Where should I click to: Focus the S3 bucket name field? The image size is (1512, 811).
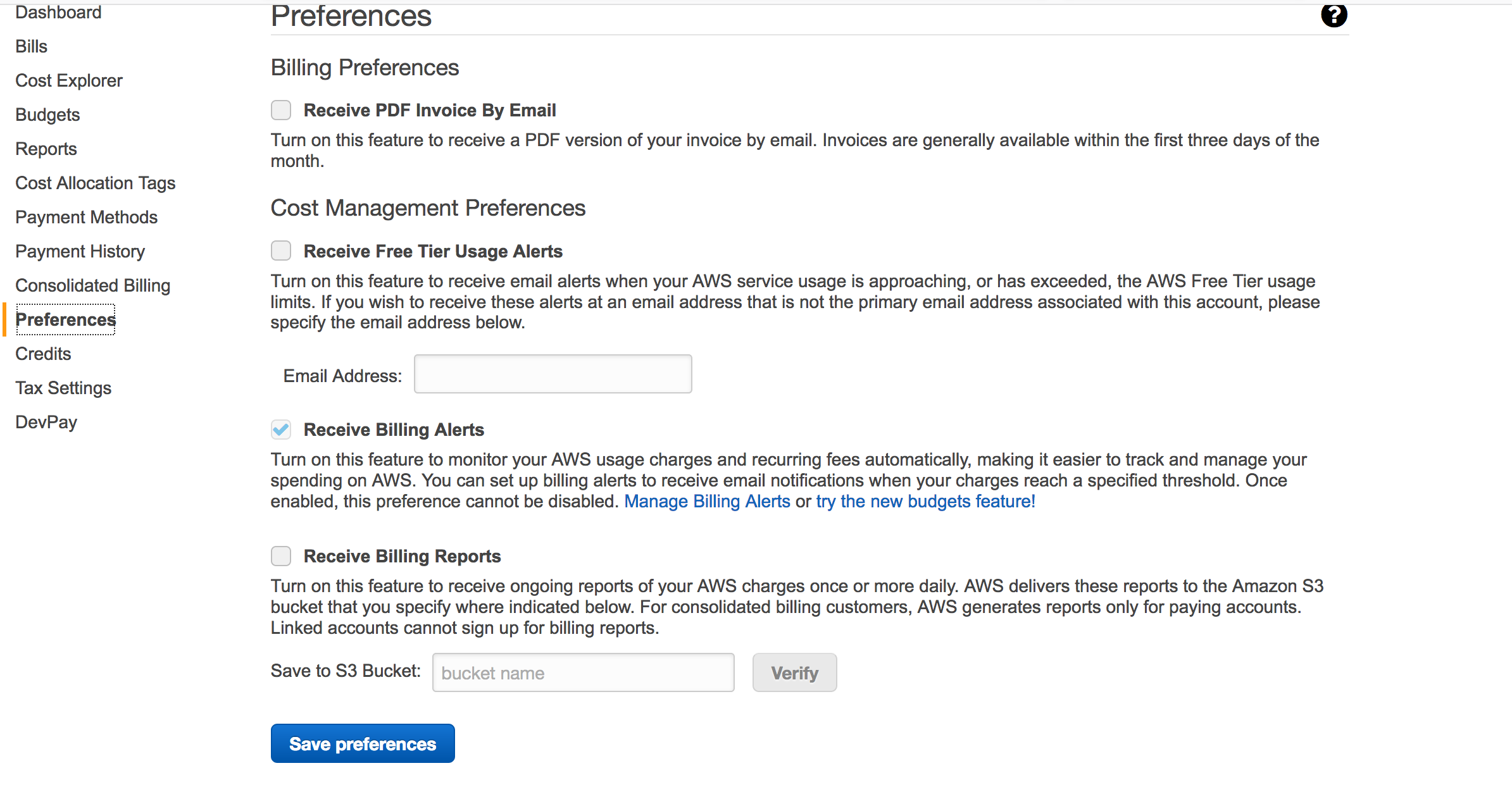point(583,672)
